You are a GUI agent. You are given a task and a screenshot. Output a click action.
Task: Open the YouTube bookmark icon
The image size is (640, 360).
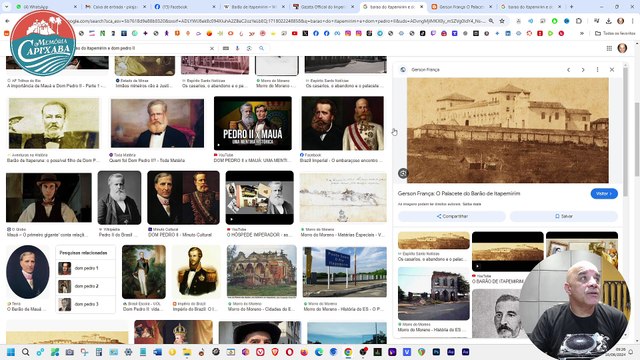tap(294, 33)
